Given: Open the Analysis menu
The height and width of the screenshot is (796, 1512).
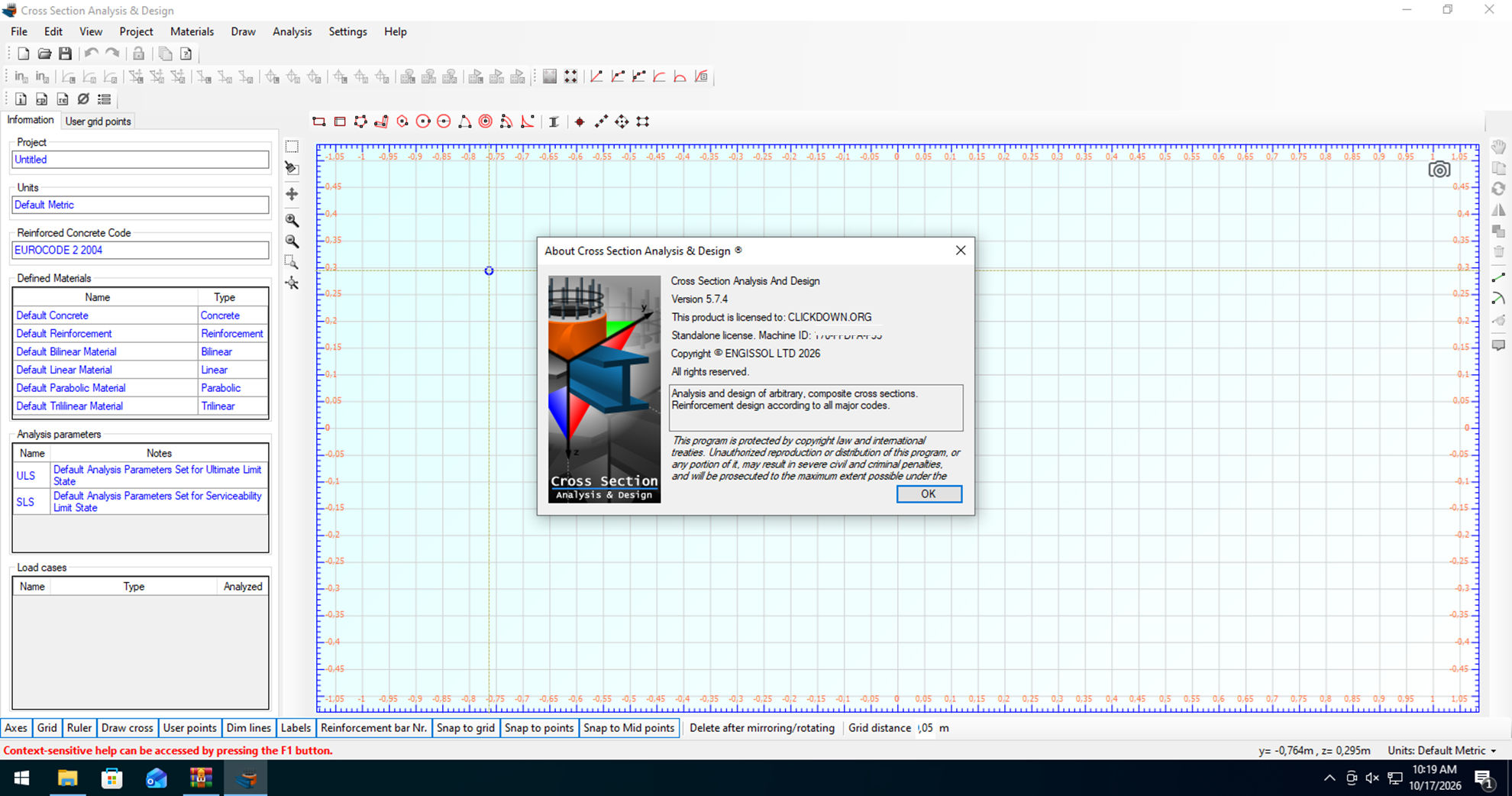Looking at the screenshot, I should (292, 31).
